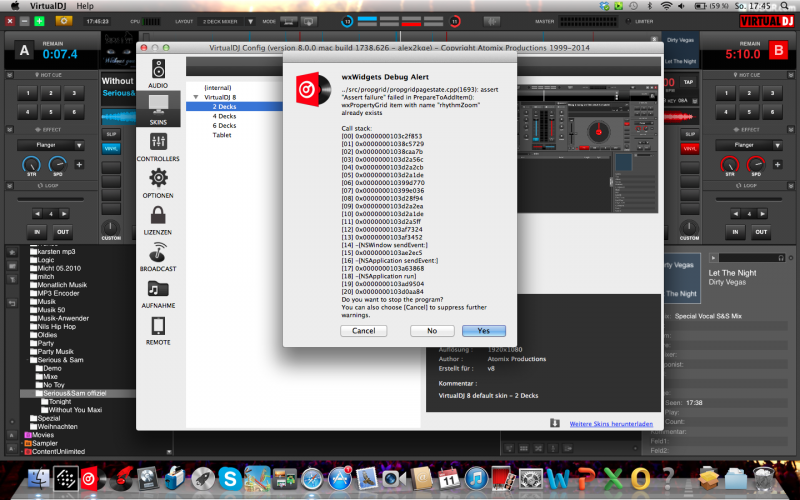Open Skype from the Dock
800x500 pixels.
tap(230, 479)
